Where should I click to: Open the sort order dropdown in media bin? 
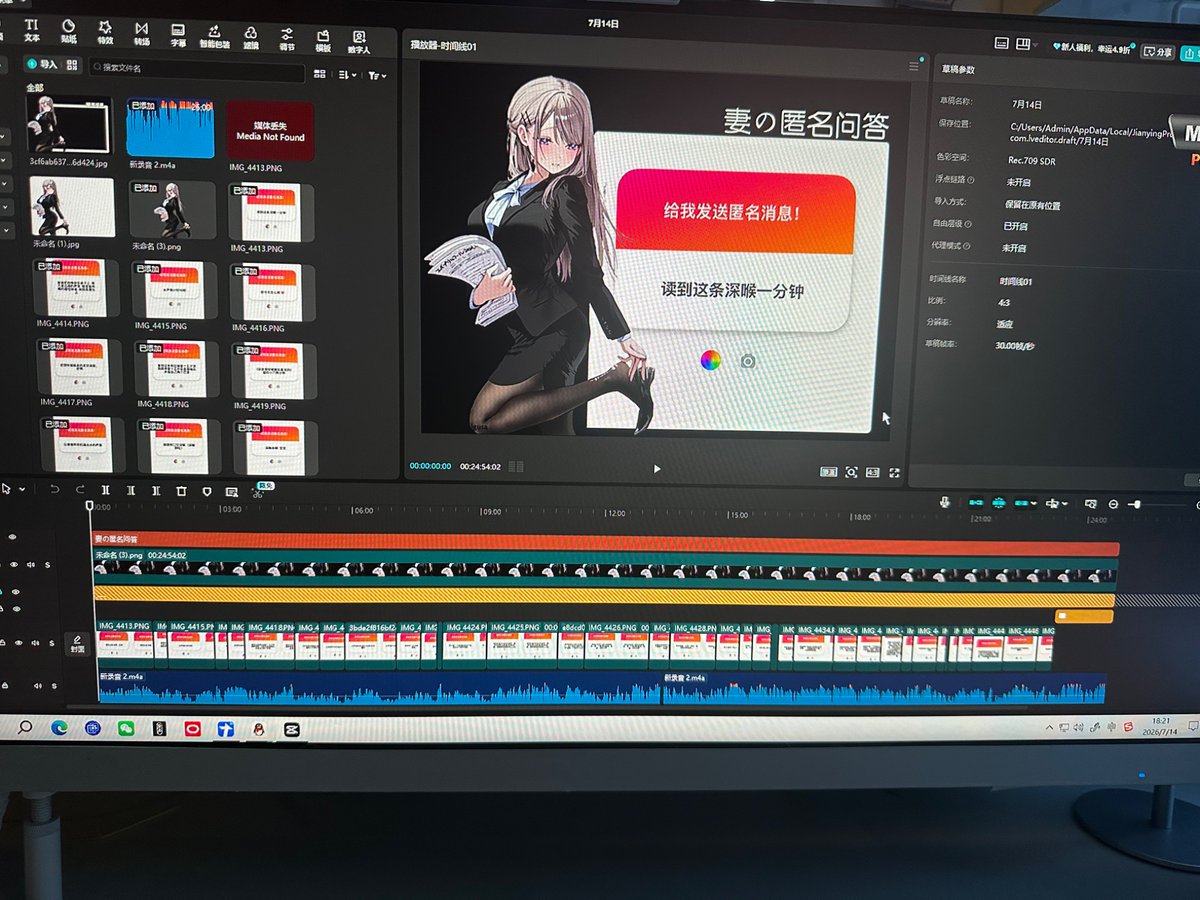tap(347, 75)
